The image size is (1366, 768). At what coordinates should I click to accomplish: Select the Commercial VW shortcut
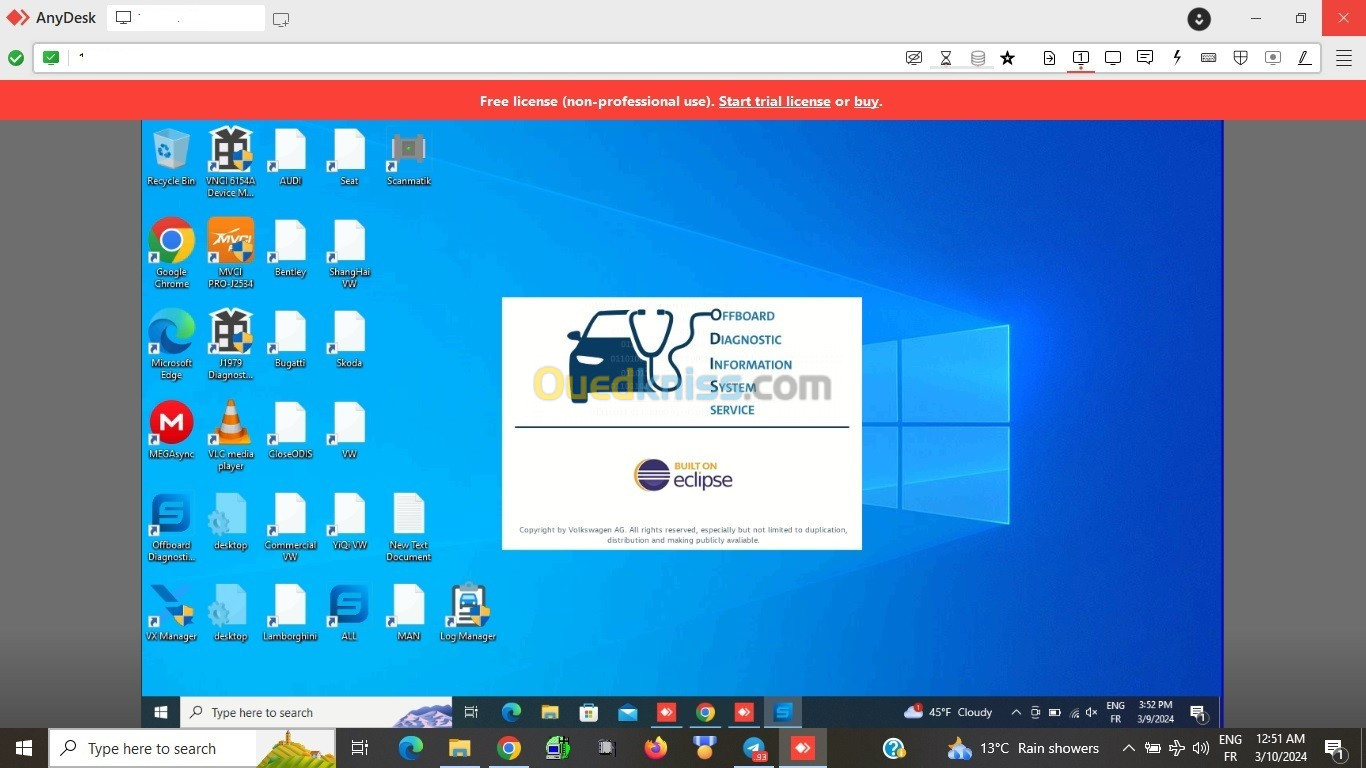[290, 525]
